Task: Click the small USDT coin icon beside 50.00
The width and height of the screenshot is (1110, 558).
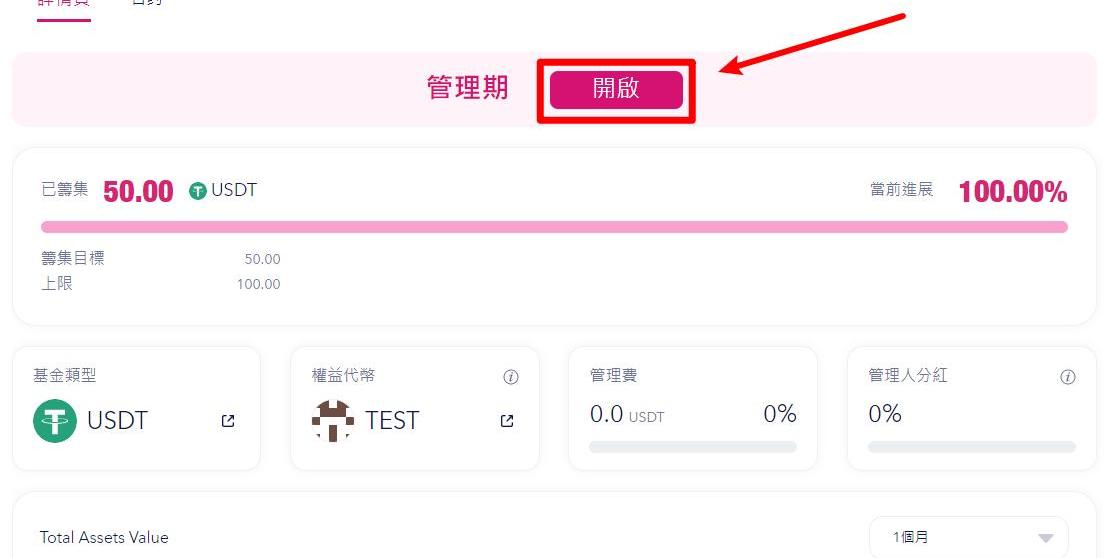Action: pyautogui.click(x=198, y=191)
